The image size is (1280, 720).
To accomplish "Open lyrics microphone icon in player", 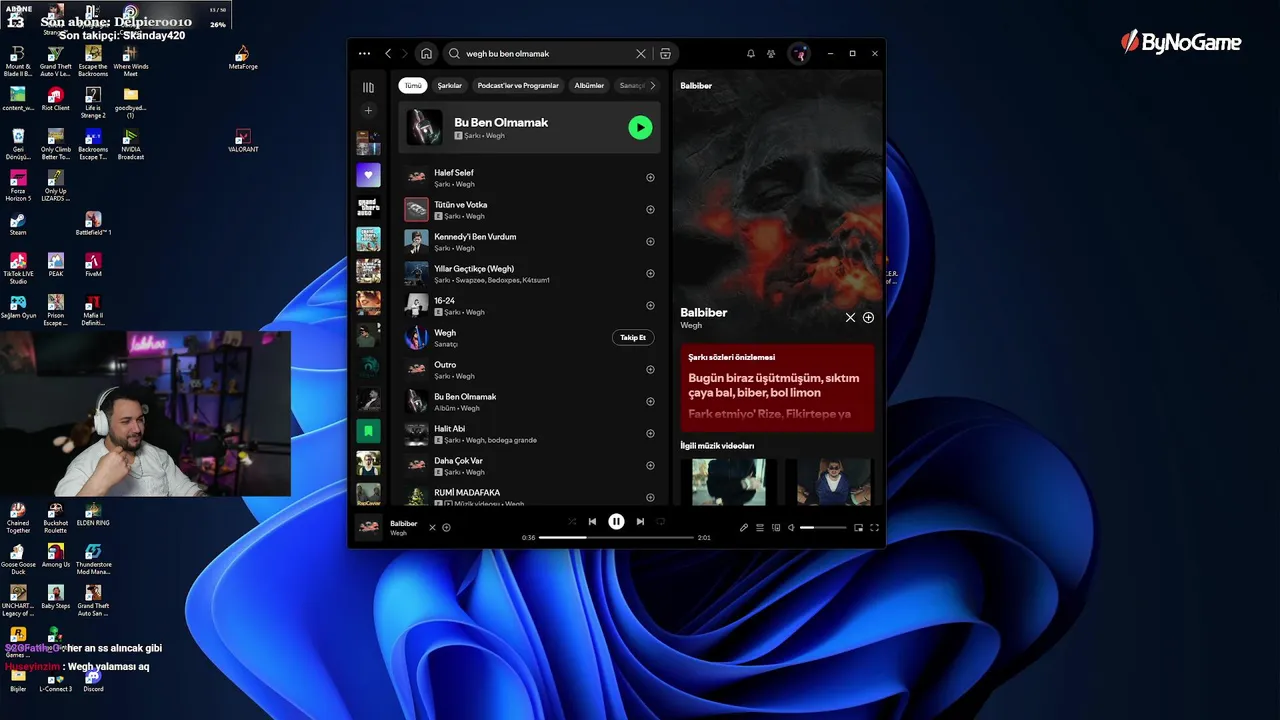I will tap(744, 528).
